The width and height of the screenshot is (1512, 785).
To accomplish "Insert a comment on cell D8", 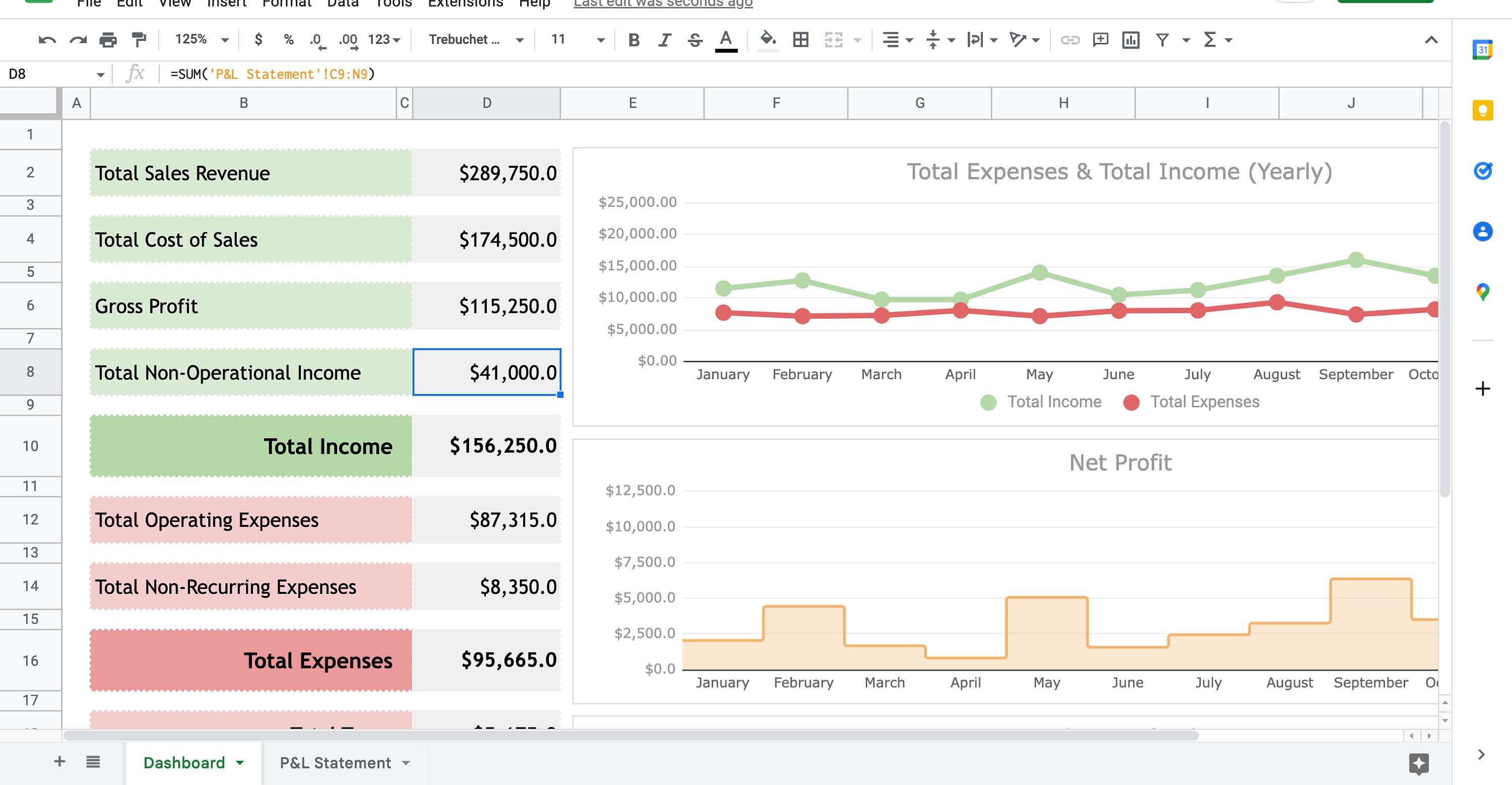I will (x=1101, y=39).
